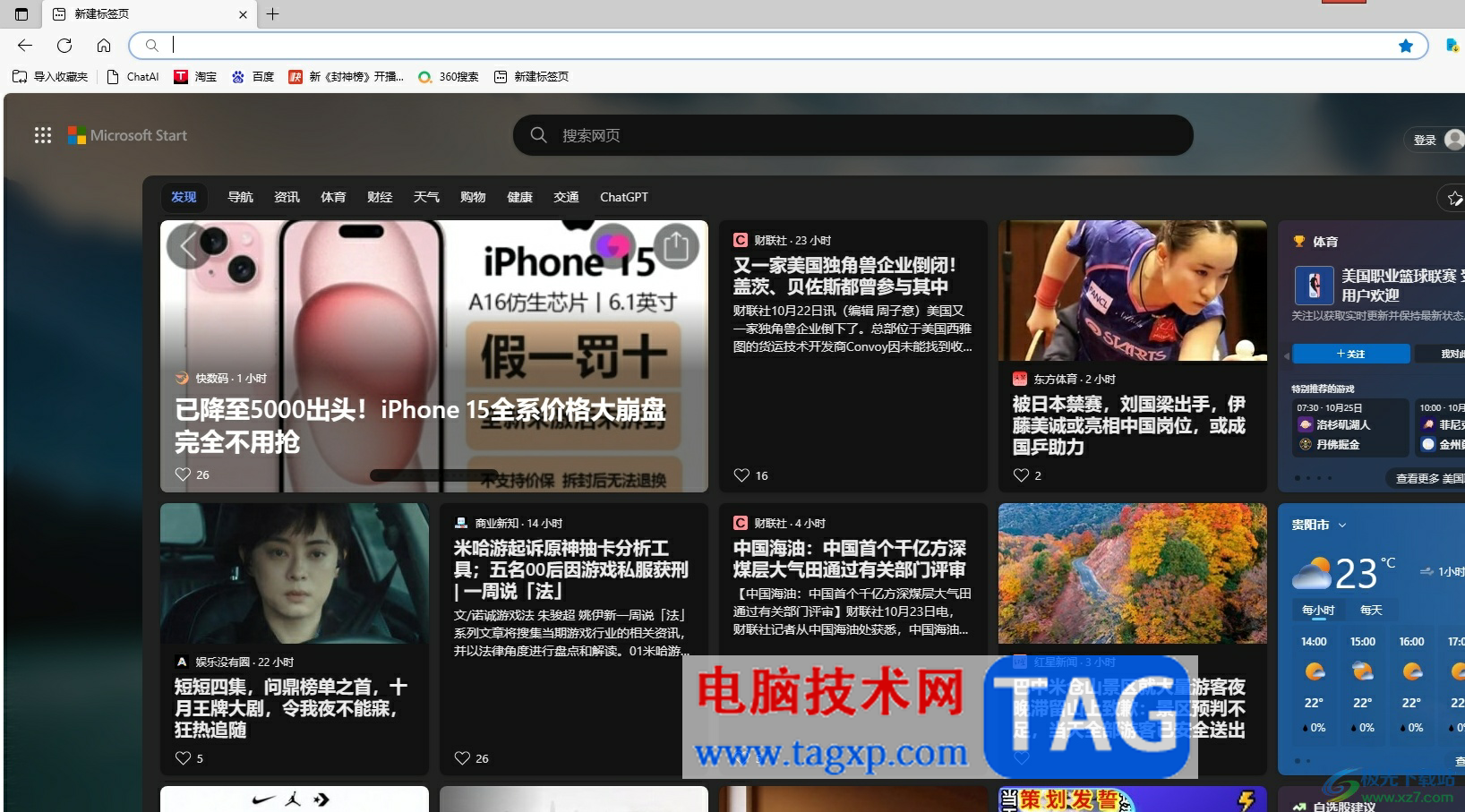Open the tab actions menu icon
The width and height of the screenshot is (1465, 812).
pyautogui.click(x=21, y=14)
